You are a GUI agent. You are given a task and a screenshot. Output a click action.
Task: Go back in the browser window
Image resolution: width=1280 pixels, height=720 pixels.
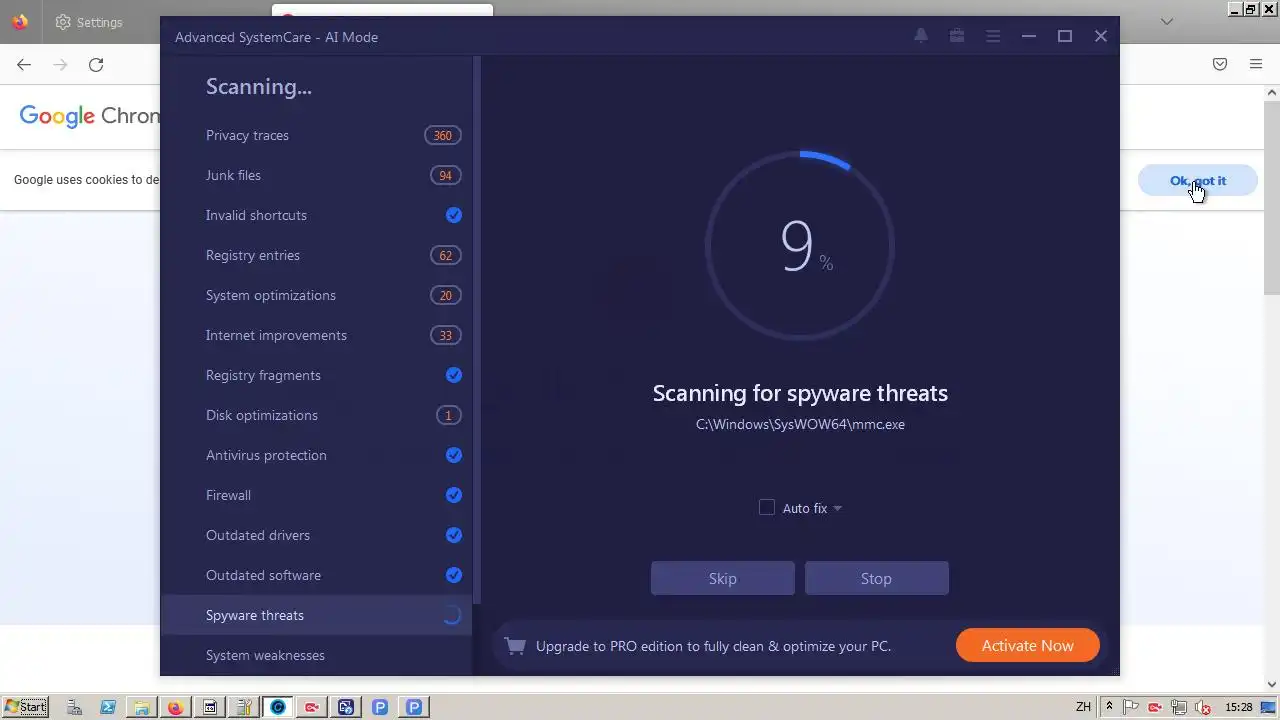24,64
